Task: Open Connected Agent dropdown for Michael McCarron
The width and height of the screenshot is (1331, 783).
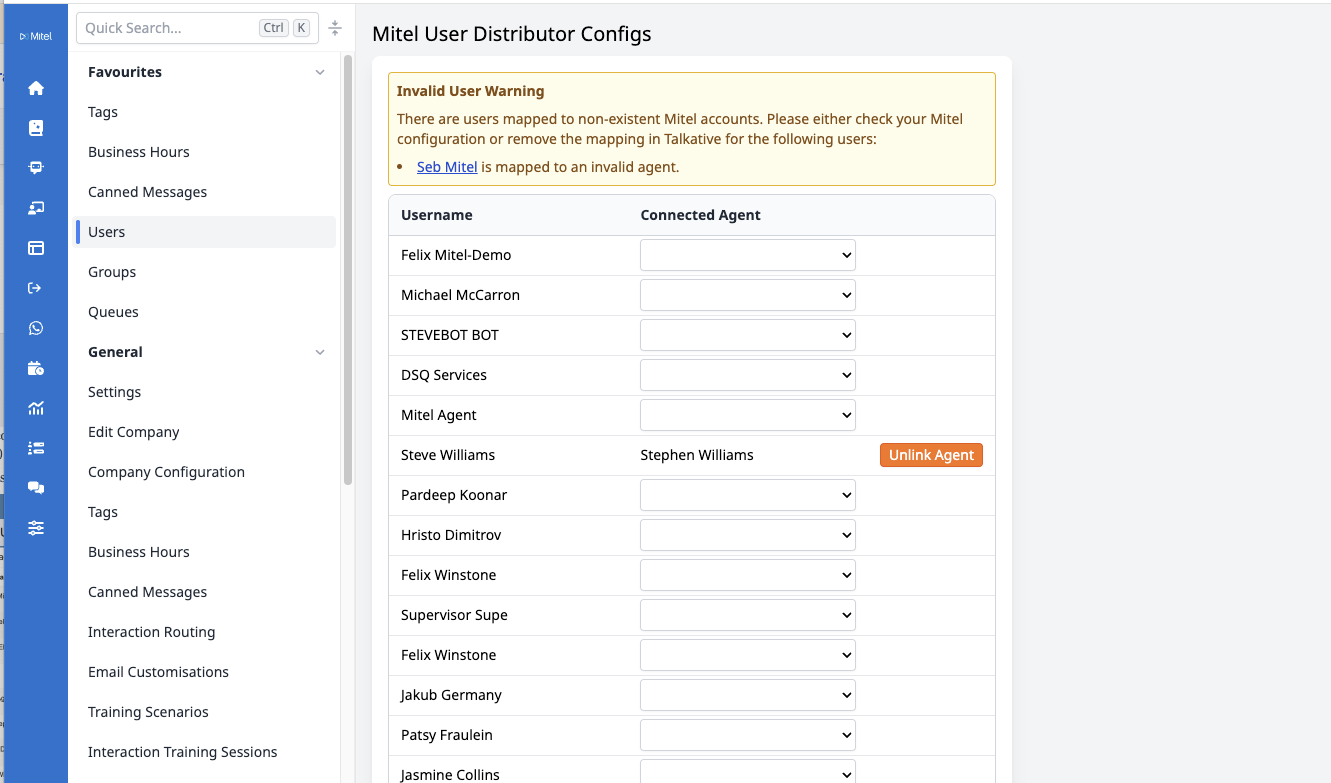Action: [748, 295]
